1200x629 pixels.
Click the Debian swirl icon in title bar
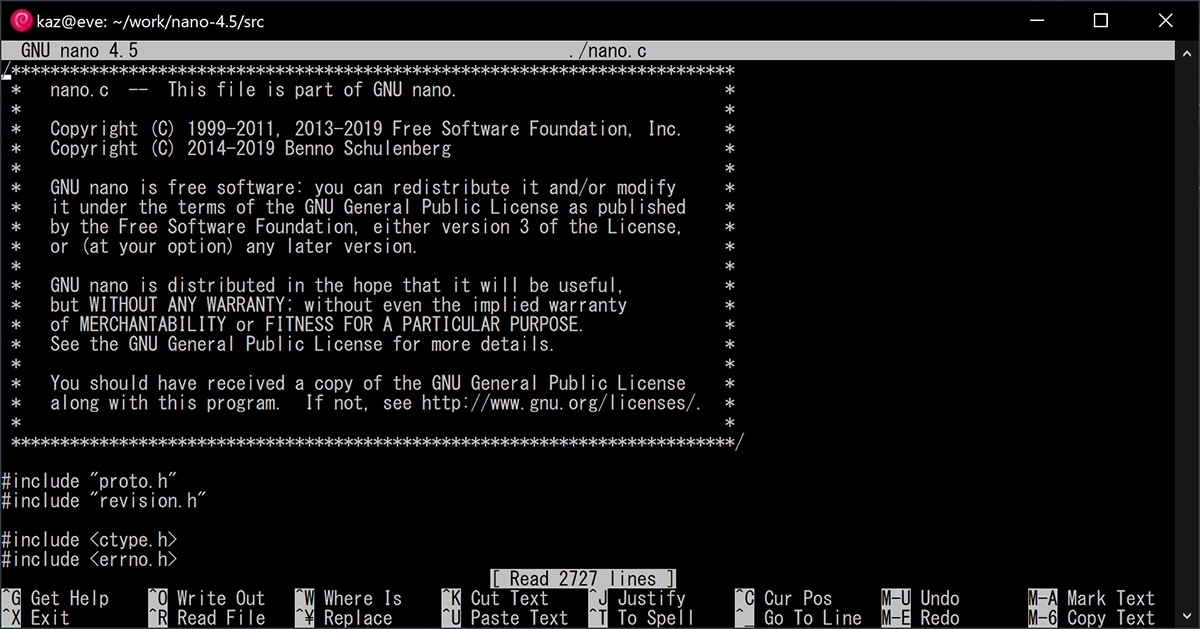[x=19, y=20]
